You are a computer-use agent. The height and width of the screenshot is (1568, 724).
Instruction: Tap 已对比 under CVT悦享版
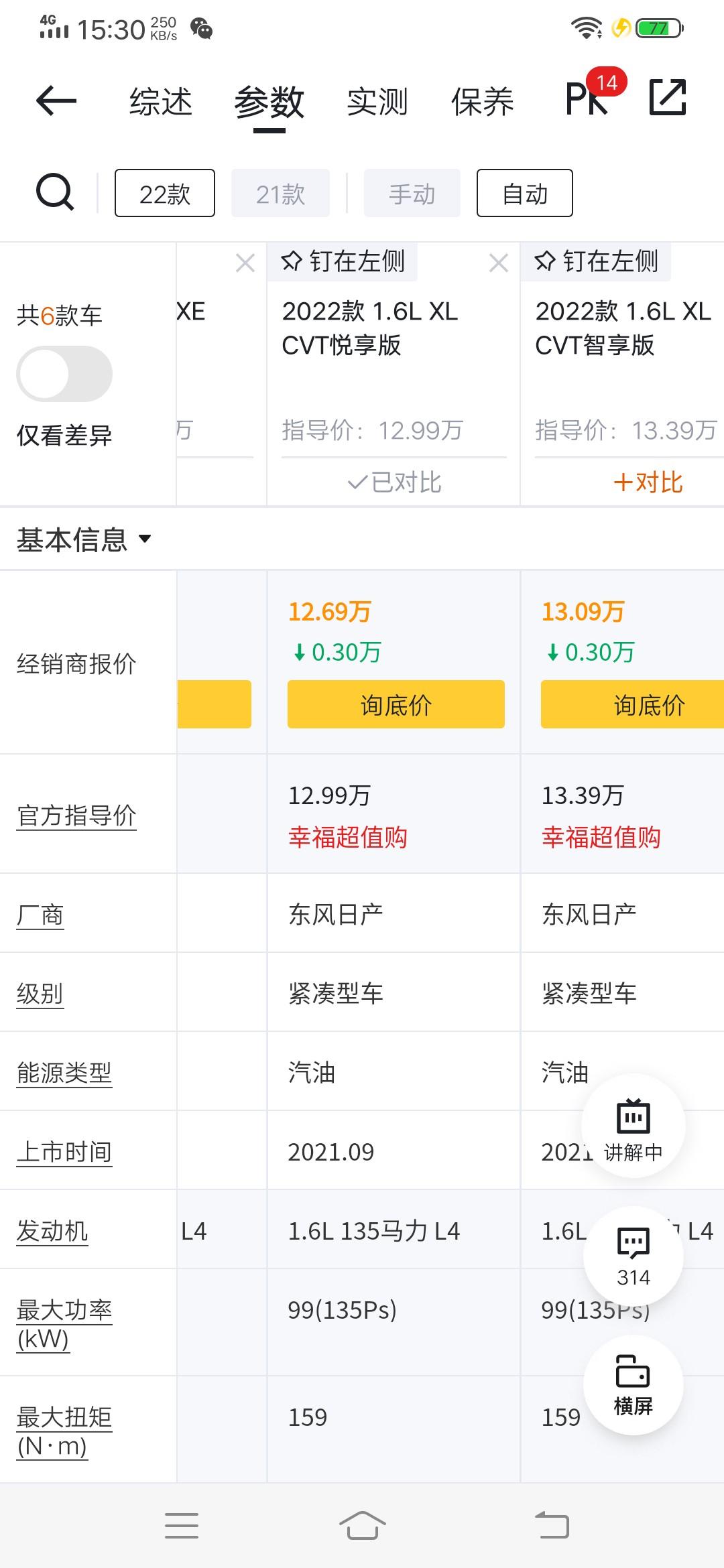394,482
